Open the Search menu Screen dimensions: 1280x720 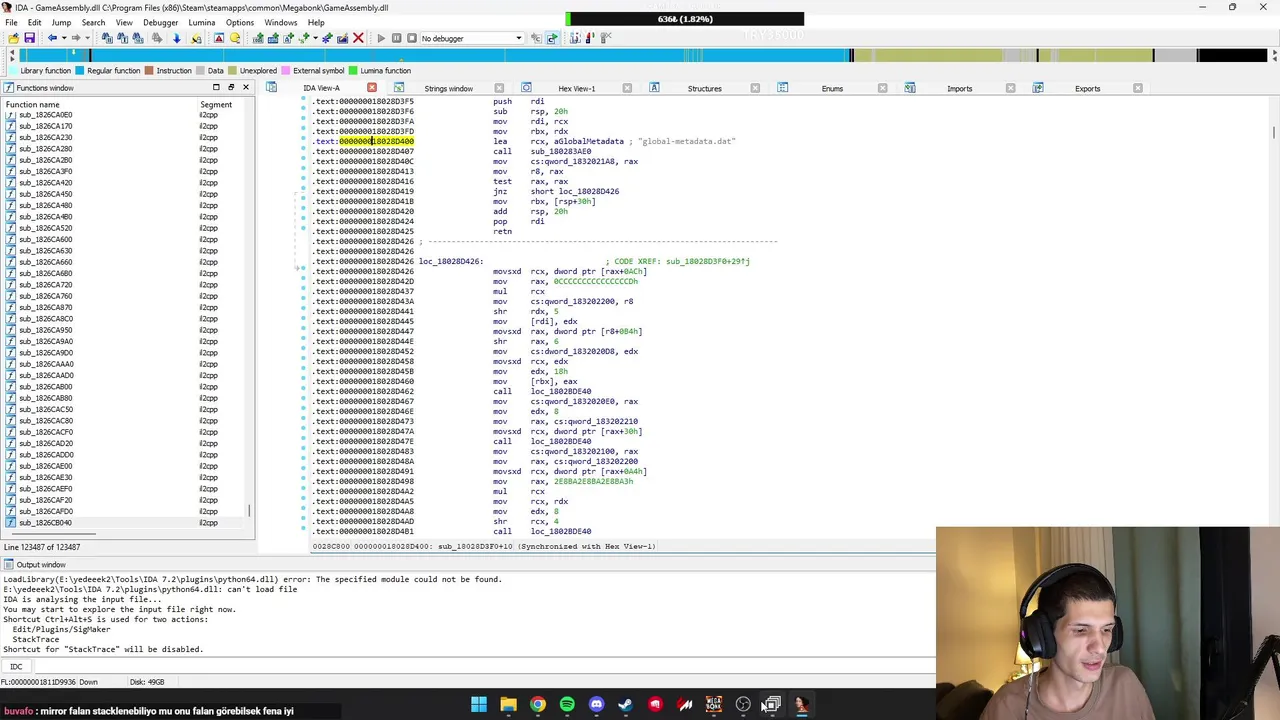coord(93,22)
